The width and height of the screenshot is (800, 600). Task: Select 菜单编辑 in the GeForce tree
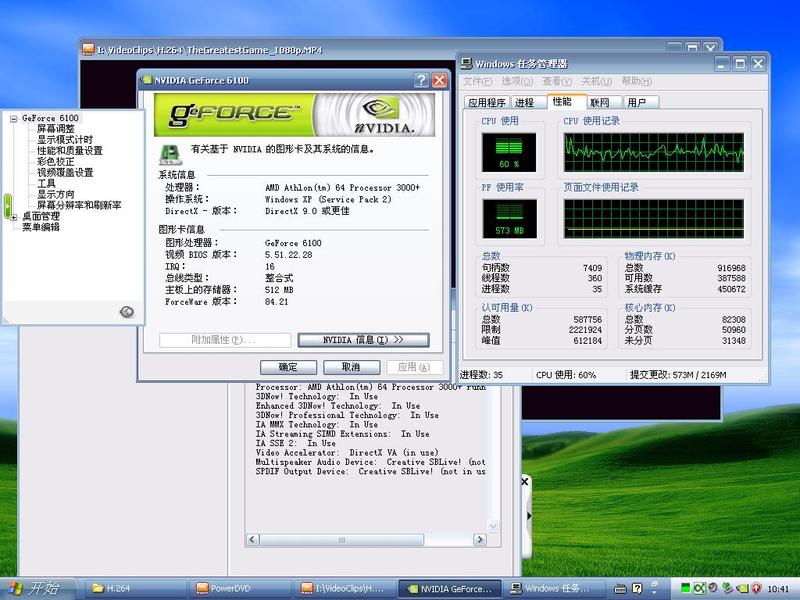click(41, 227)
